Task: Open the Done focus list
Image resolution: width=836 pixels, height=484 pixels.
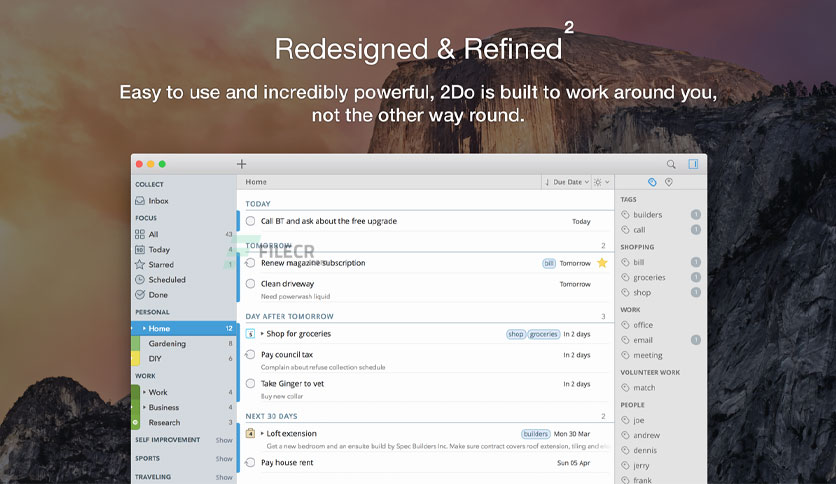Action: coord(183,295)
